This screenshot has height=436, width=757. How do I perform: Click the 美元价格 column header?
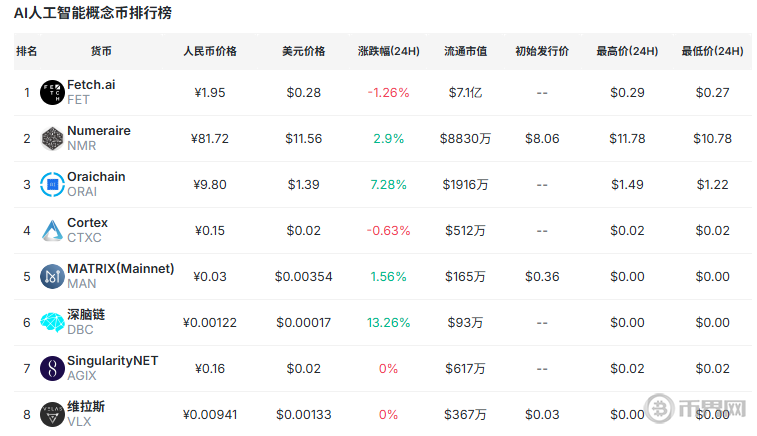click(x=304, y=51)
